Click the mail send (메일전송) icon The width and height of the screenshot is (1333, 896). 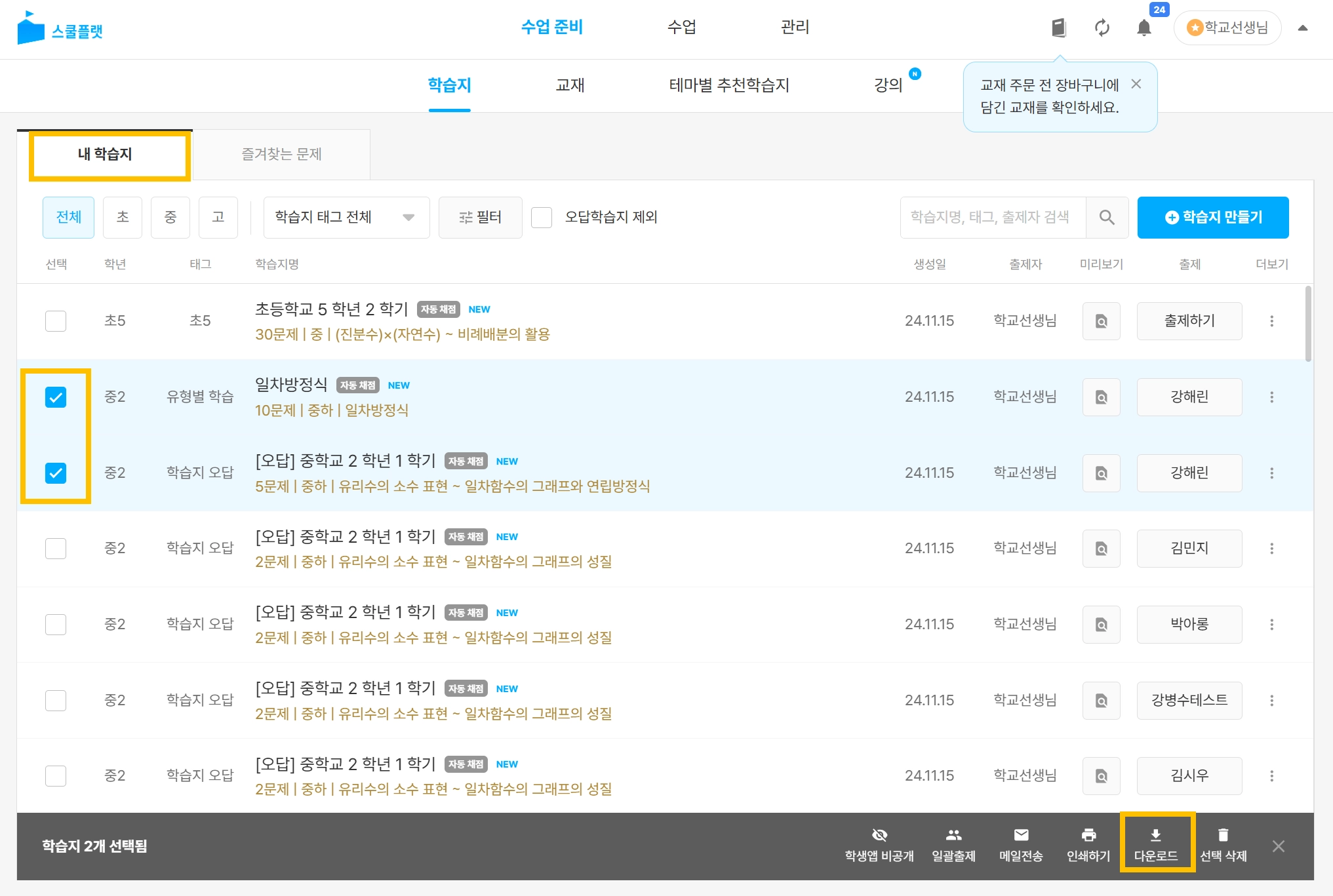click(1021, 835)
